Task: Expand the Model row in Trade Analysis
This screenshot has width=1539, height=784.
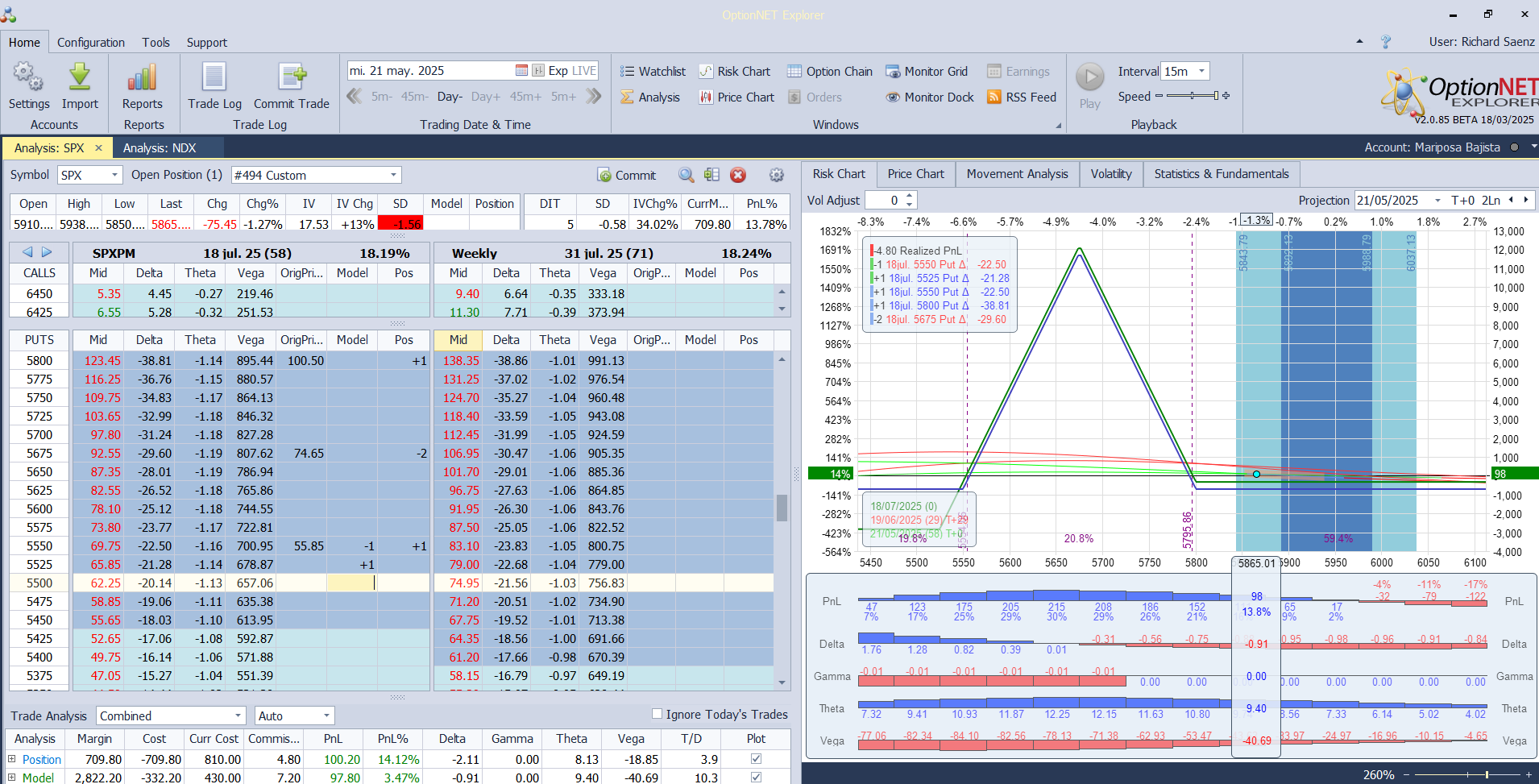Action: pyautogui.click(x=12, y=778)
